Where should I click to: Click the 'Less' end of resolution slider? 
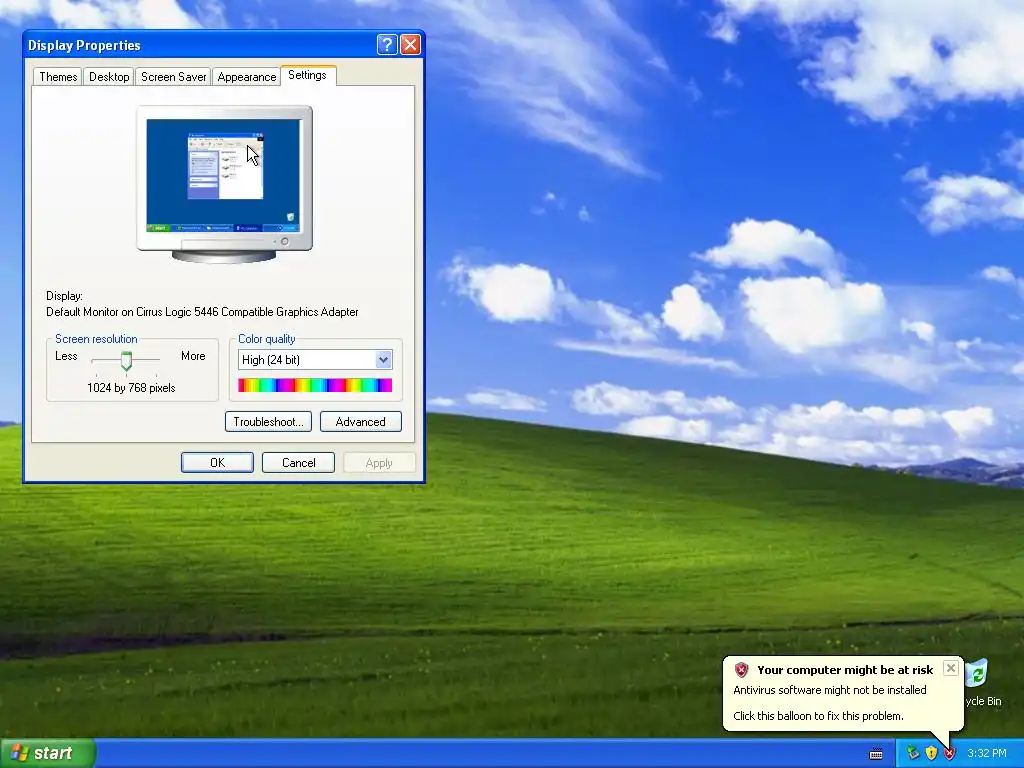[66, 356]
